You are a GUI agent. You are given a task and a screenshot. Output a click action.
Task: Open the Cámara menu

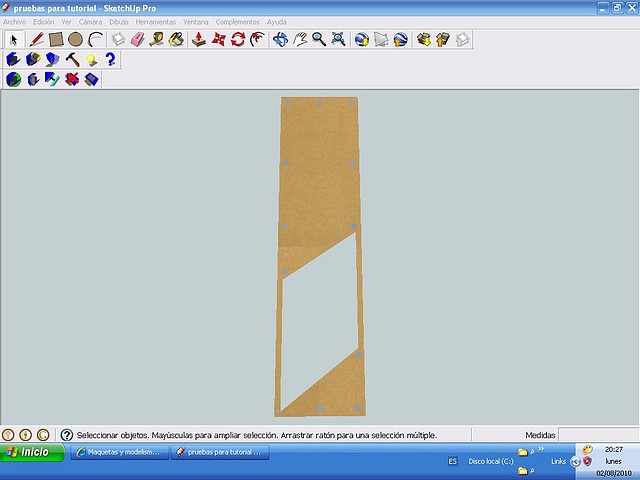(91, 22)
